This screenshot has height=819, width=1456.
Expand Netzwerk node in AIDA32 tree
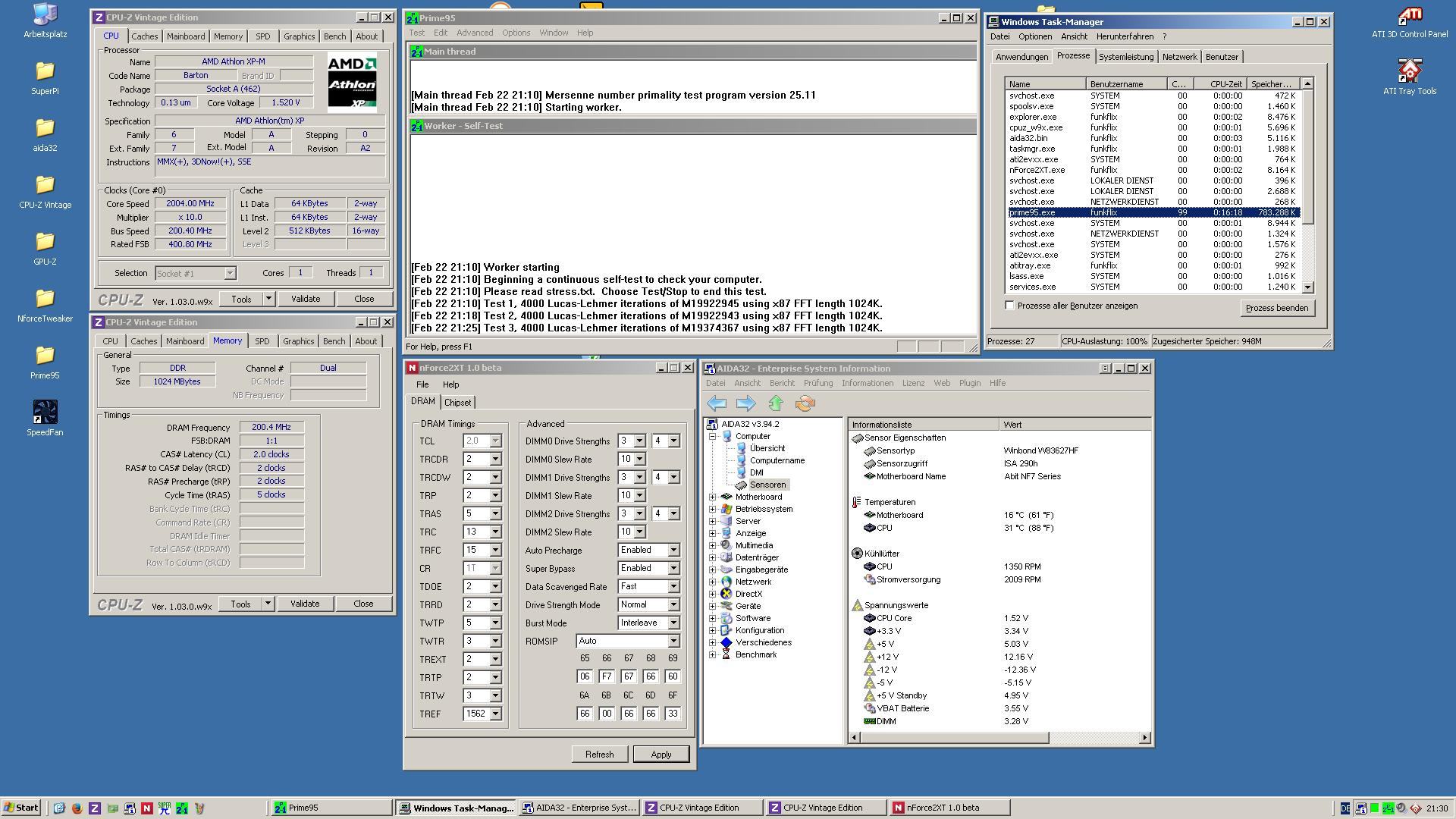(x=712, y=582)
